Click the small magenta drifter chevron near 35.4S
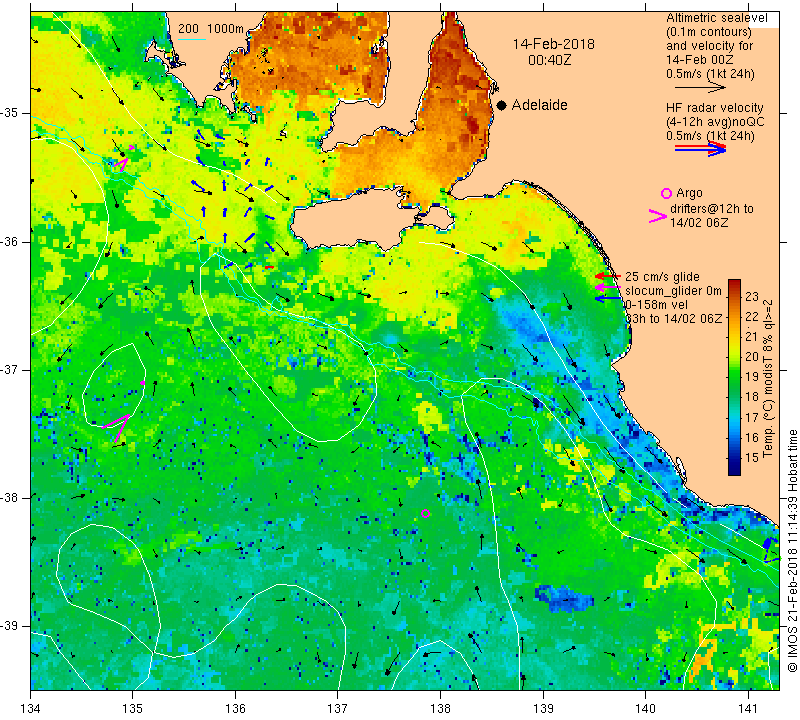Screen dimensions: 800x720 point(121,164)
